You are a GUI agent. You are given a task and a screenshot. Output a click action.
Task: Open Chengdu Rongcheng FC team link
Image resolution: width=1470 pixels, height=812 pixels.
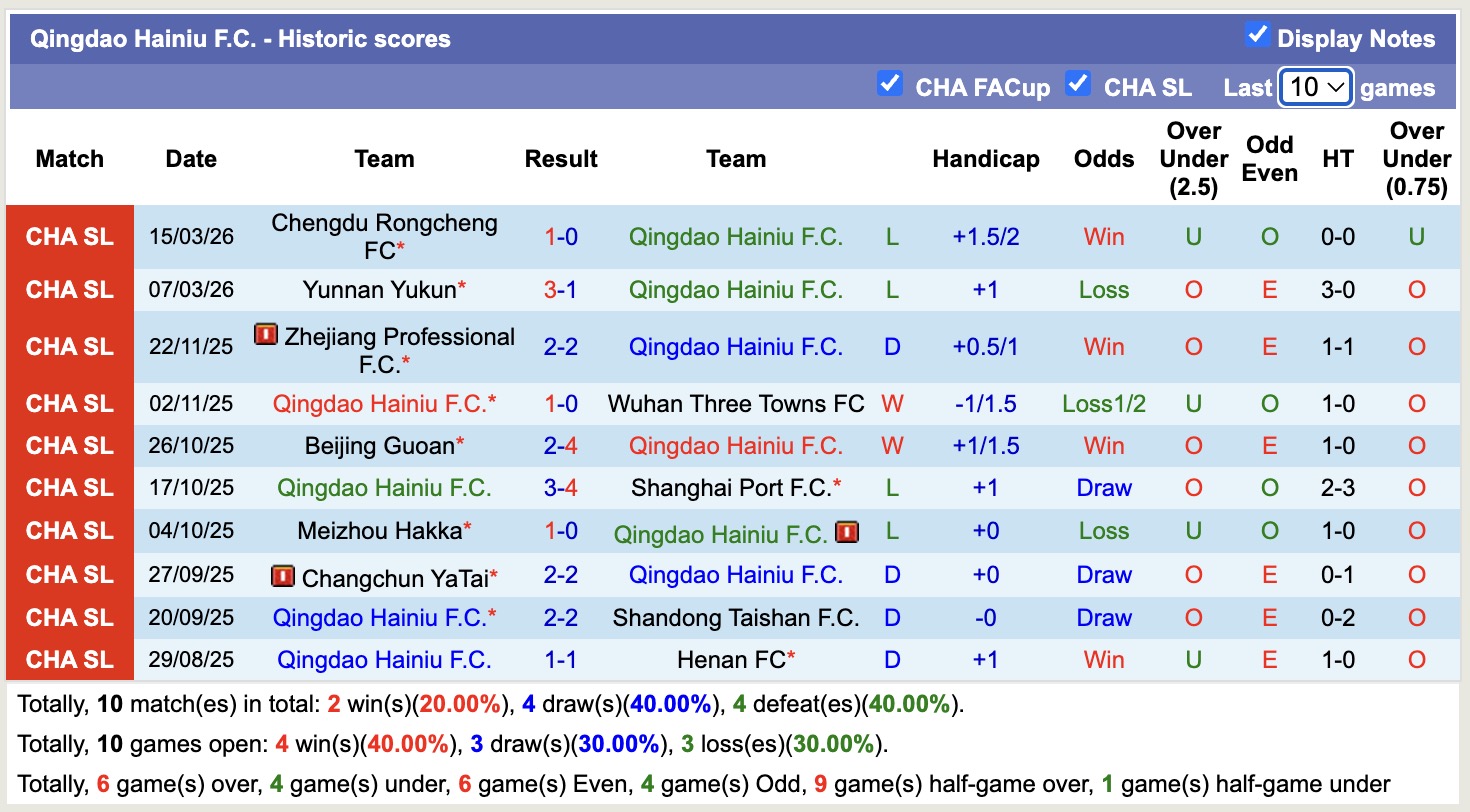tap(384, 236)
